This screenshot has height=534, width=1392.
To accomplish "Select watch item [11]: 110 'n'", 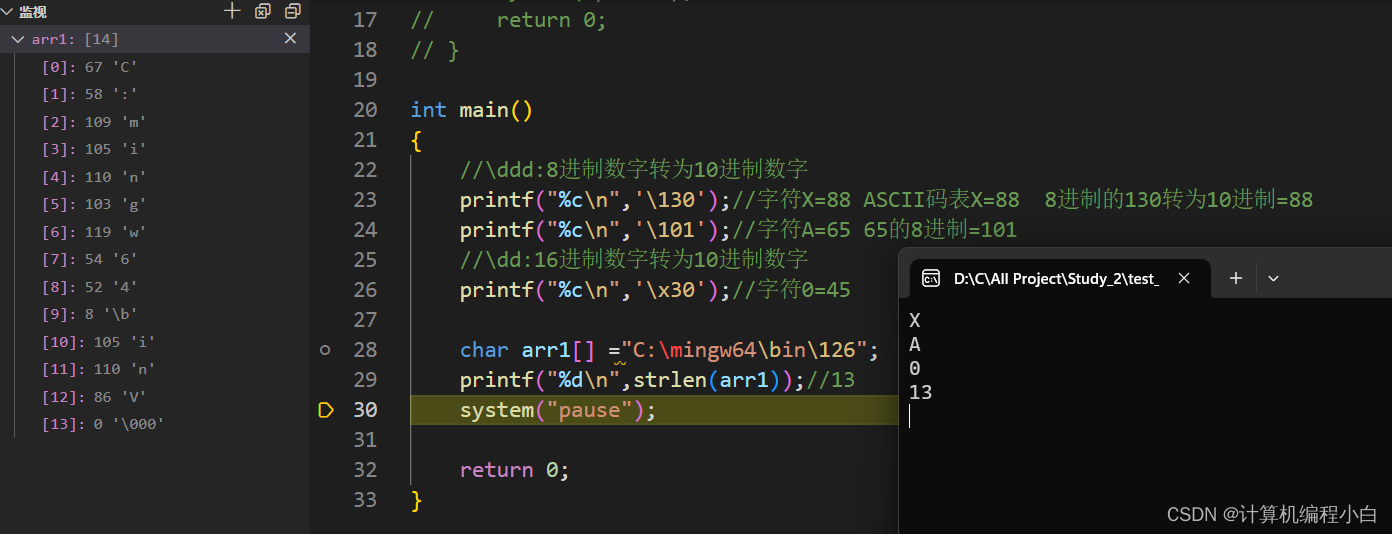I will 99,369.
